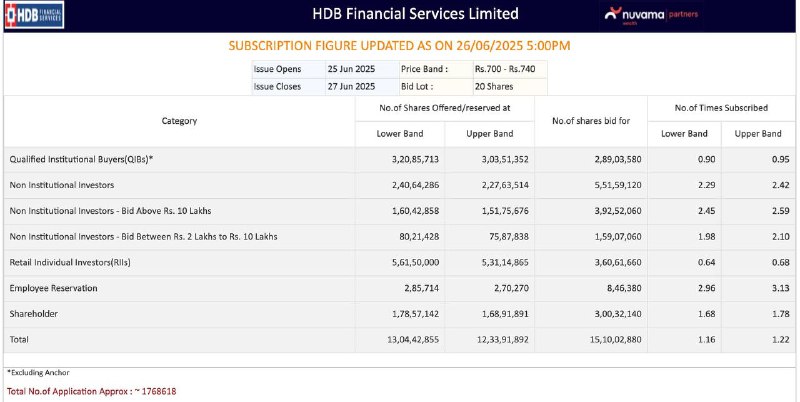
Task: Click the 'No.of shares bid for' header
Action: 591,121
